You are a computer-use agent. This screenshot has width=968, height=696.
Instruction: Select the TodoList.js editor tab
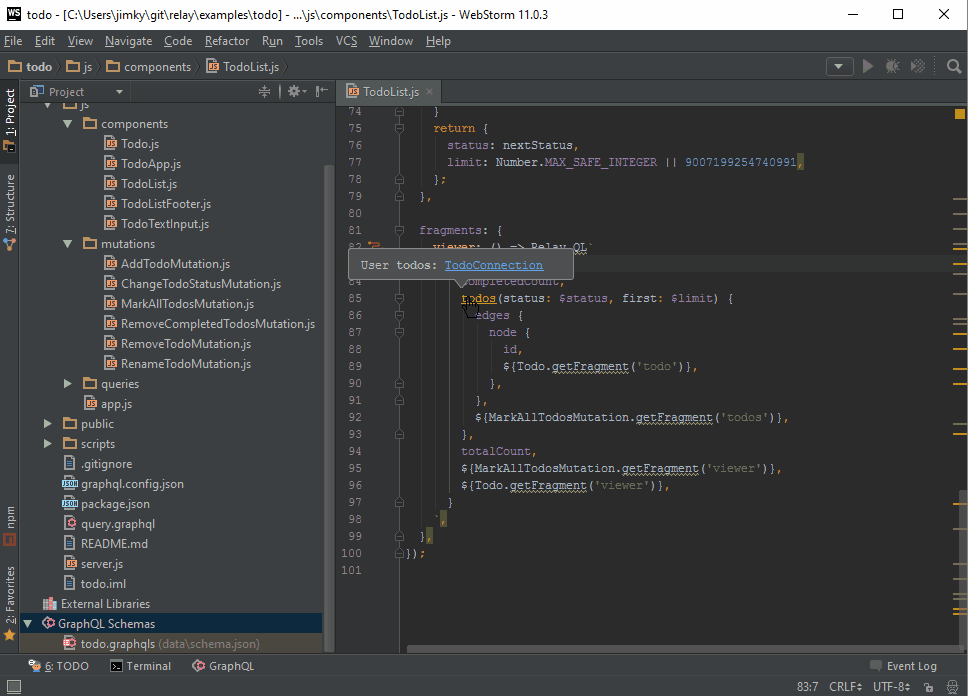pyautogui.click(x=388, y=90)
